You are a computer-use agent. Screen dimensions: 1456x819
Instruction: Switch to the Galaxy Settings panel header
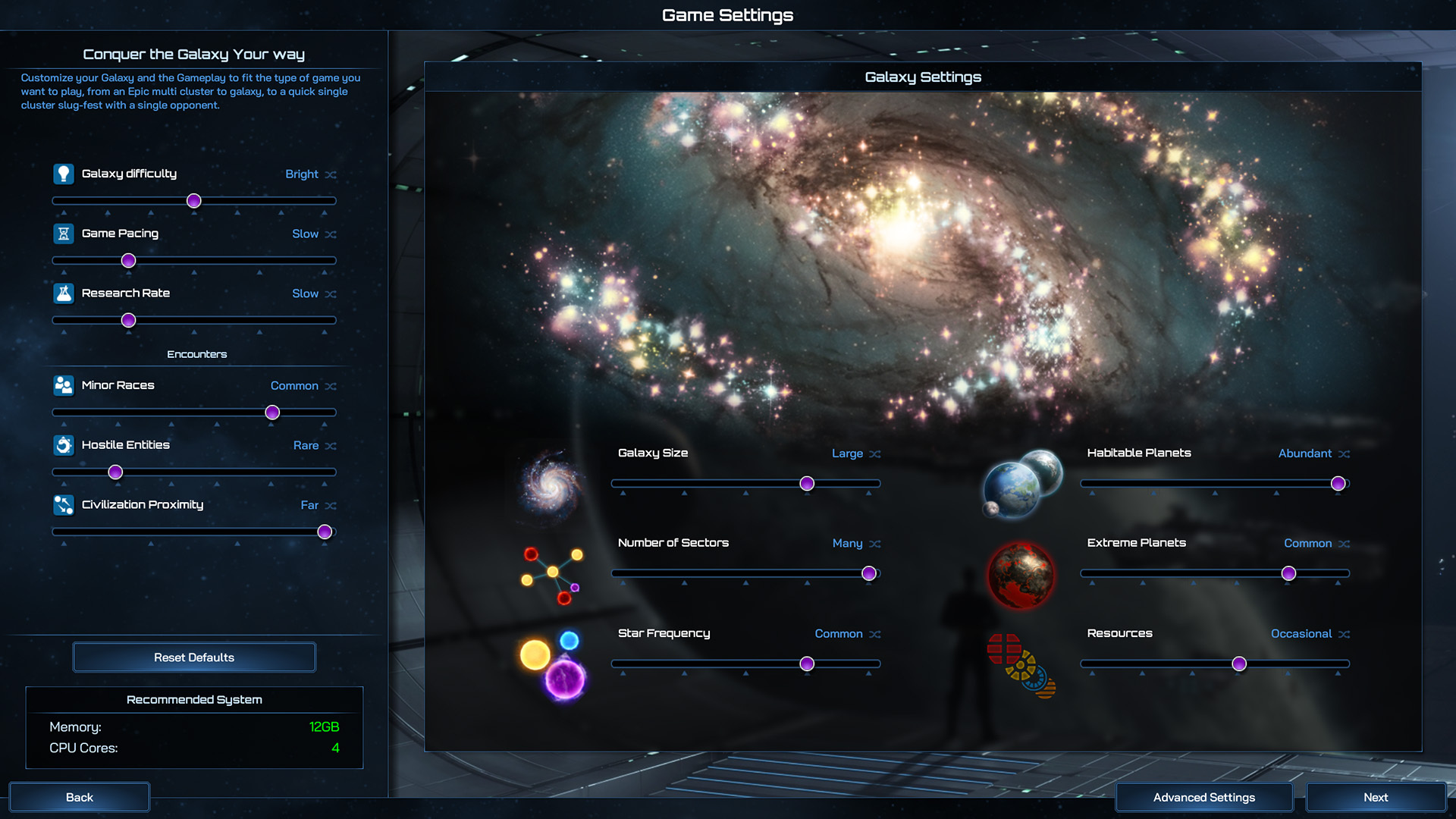click(x=923, y=76)
